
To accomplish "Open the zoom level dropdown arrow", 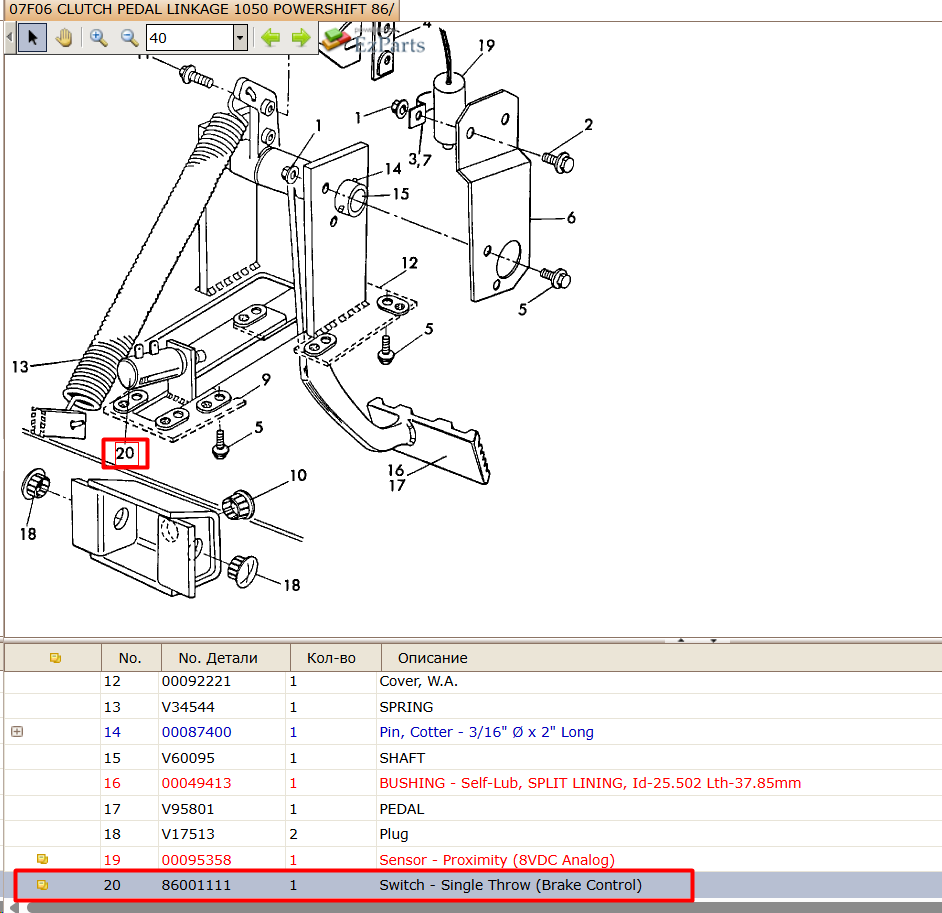I will (240, 38).
